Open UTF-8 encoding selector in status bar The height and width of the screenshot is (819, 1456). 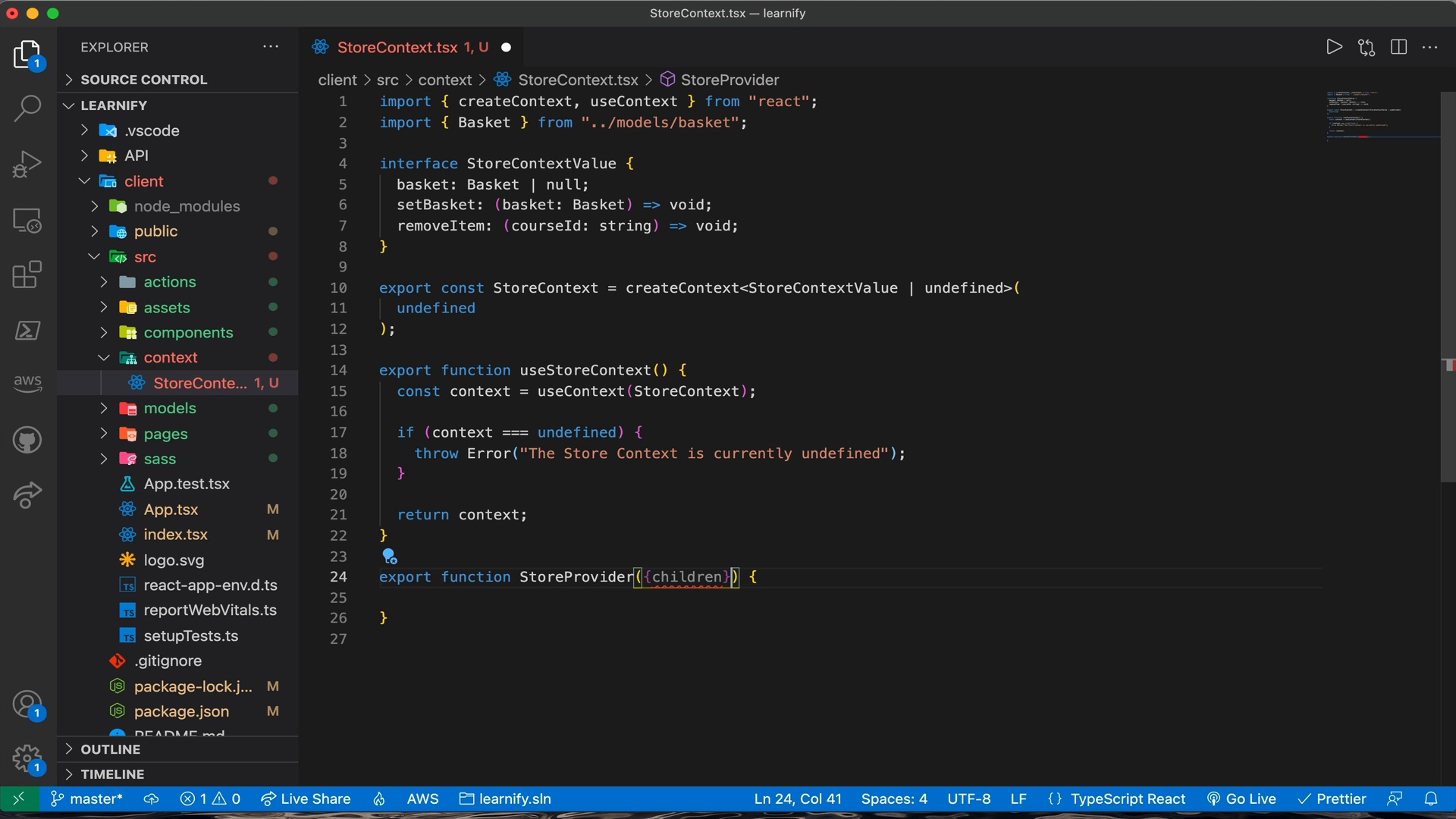pos(968,798)
